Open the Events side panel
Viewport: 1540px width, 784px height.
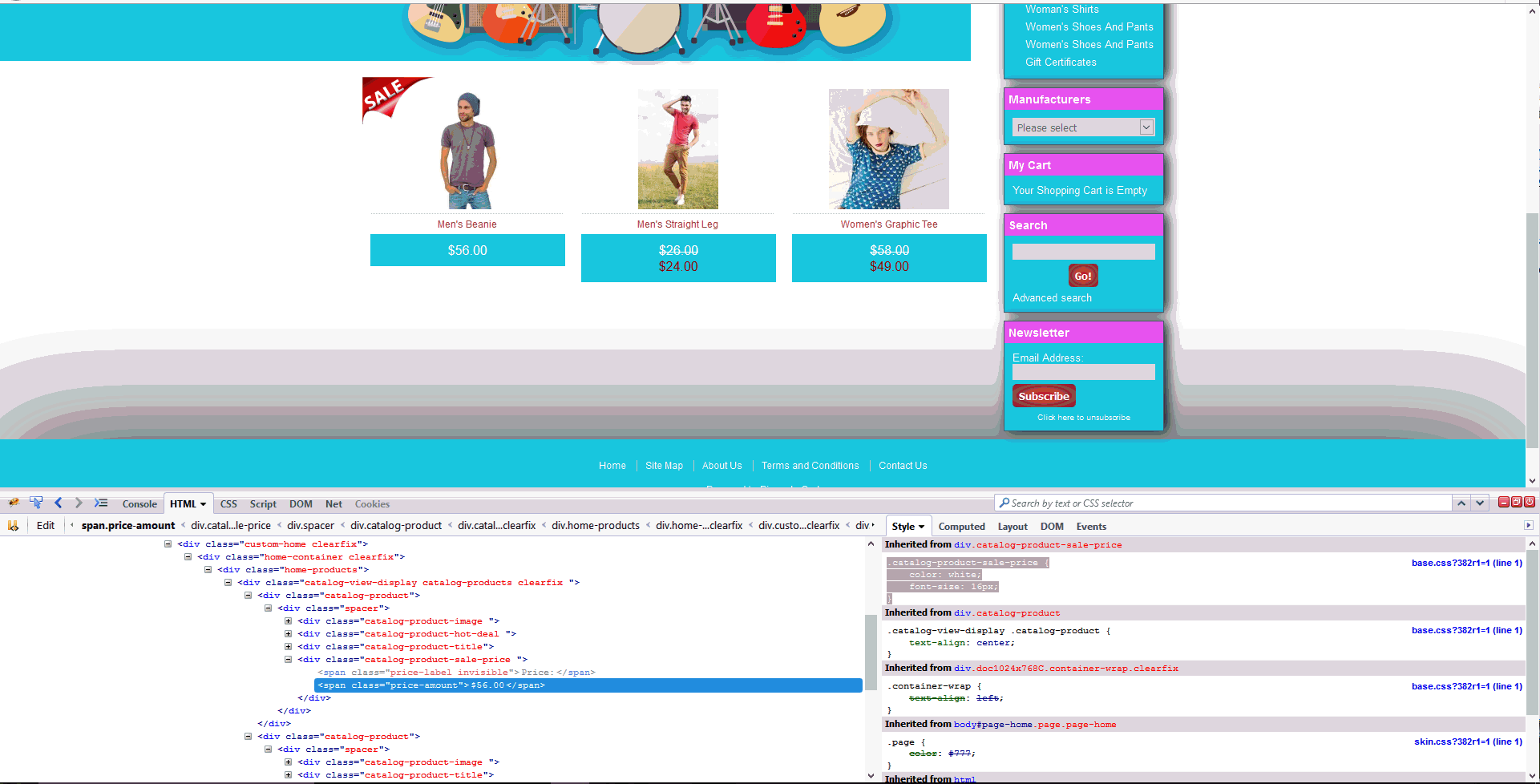tap(1091, 527)
